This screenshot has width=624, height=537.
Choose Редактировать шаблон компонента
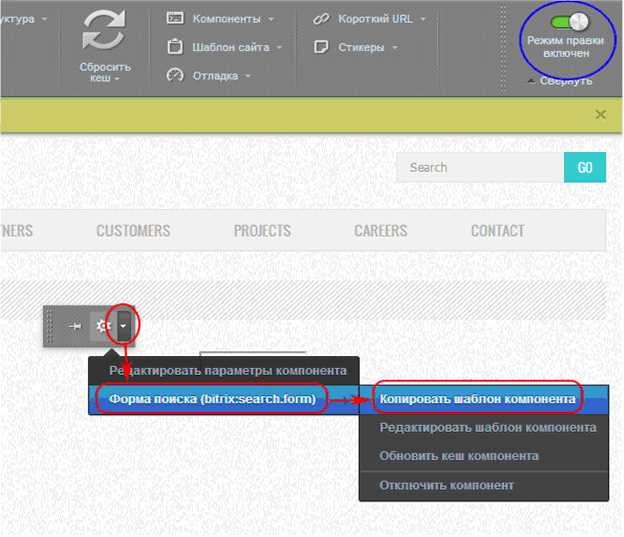[x=484, y=428]
